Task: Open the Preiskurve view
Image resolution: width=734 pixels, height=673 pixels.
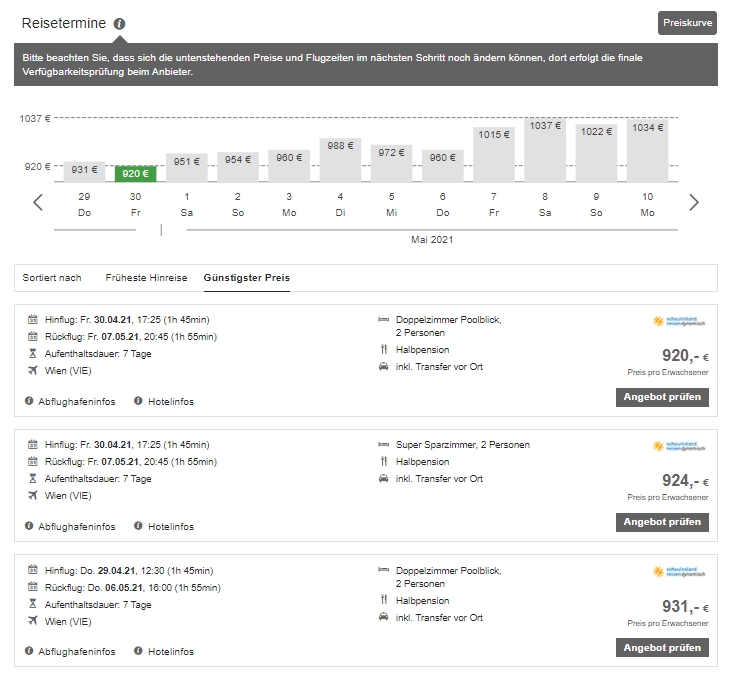Action: (x=687, y=23)
